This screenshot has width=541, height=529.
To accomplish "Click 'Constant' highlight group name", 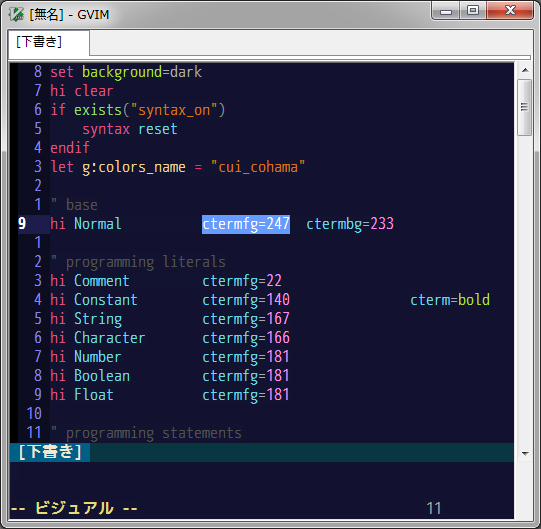I will (106, 300).
